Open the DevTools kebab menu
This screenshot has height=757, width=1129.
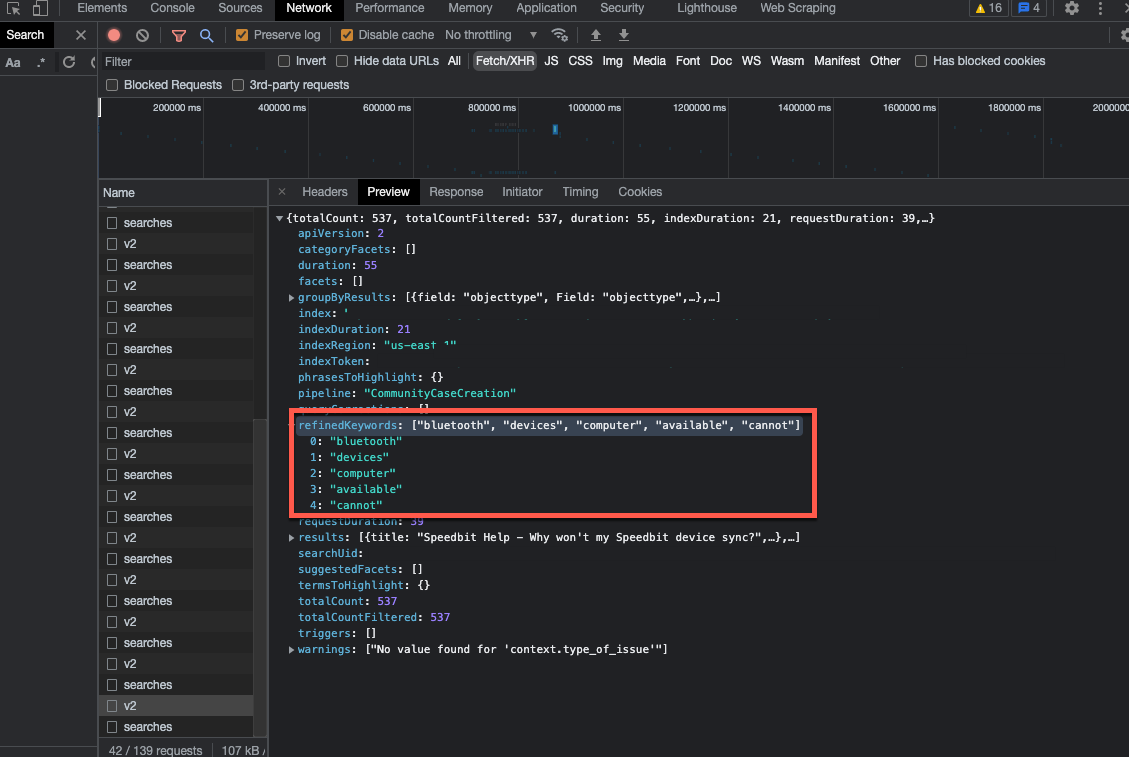1100,9
